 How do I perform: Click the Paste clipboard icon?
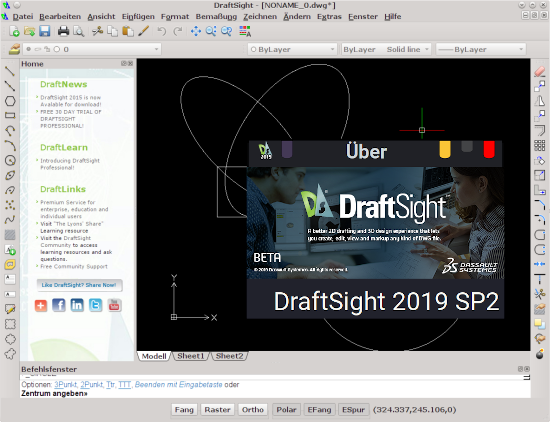coord(128,32)
